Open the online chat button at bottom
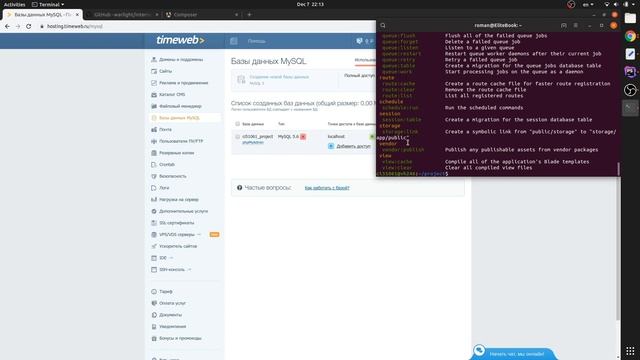Viewport: 640px width, 360px height. click(513, 353)
